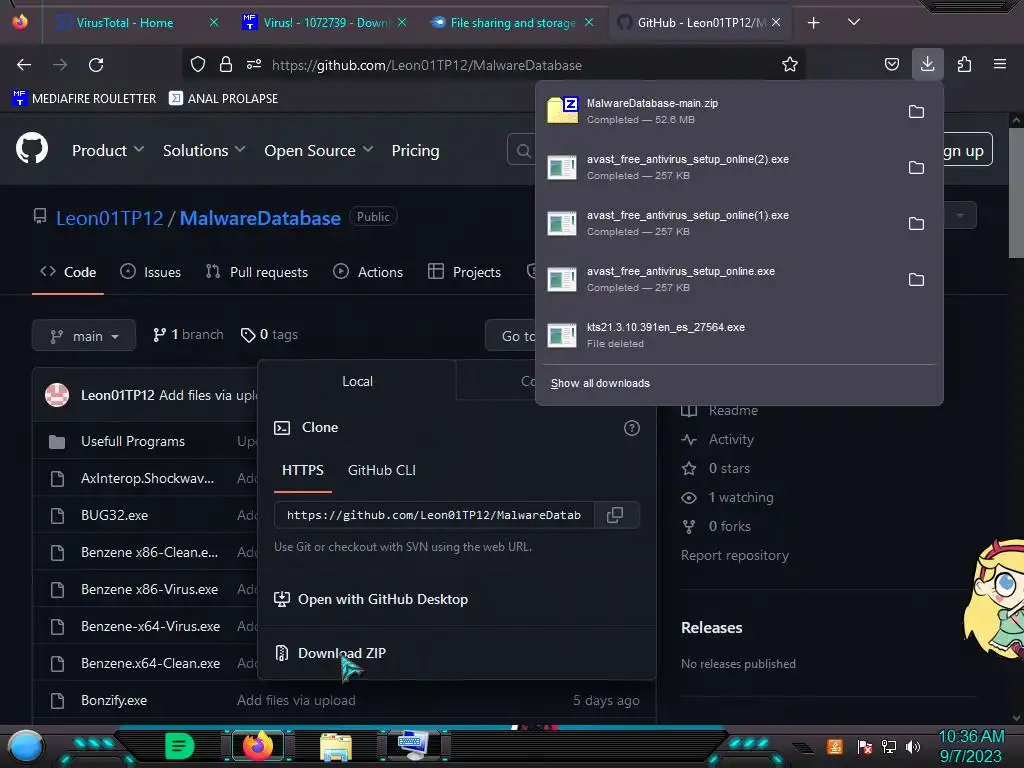This screenshot has height=768, width=1024.
Task: Click the volume speaker tray icon
Action: click(913, 746)
